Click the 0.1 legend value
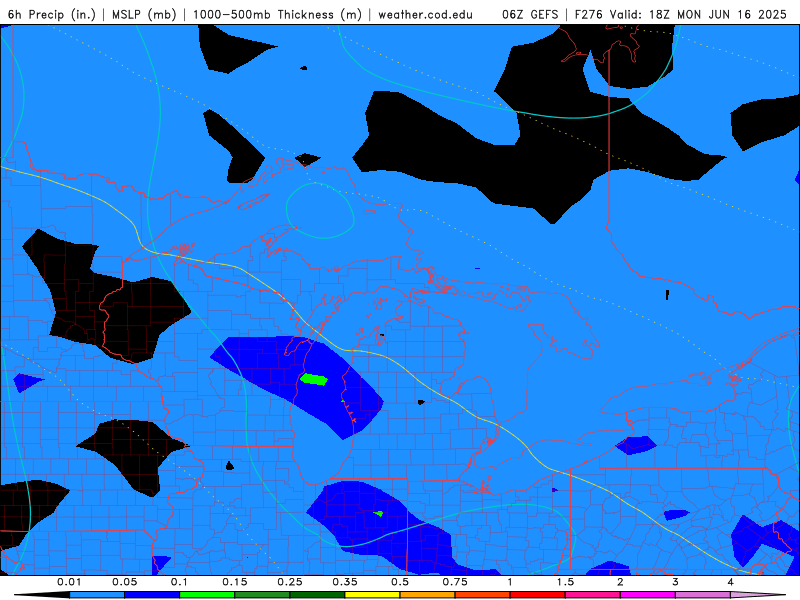This screenshot has height=600, width=800. pos(179,582)
